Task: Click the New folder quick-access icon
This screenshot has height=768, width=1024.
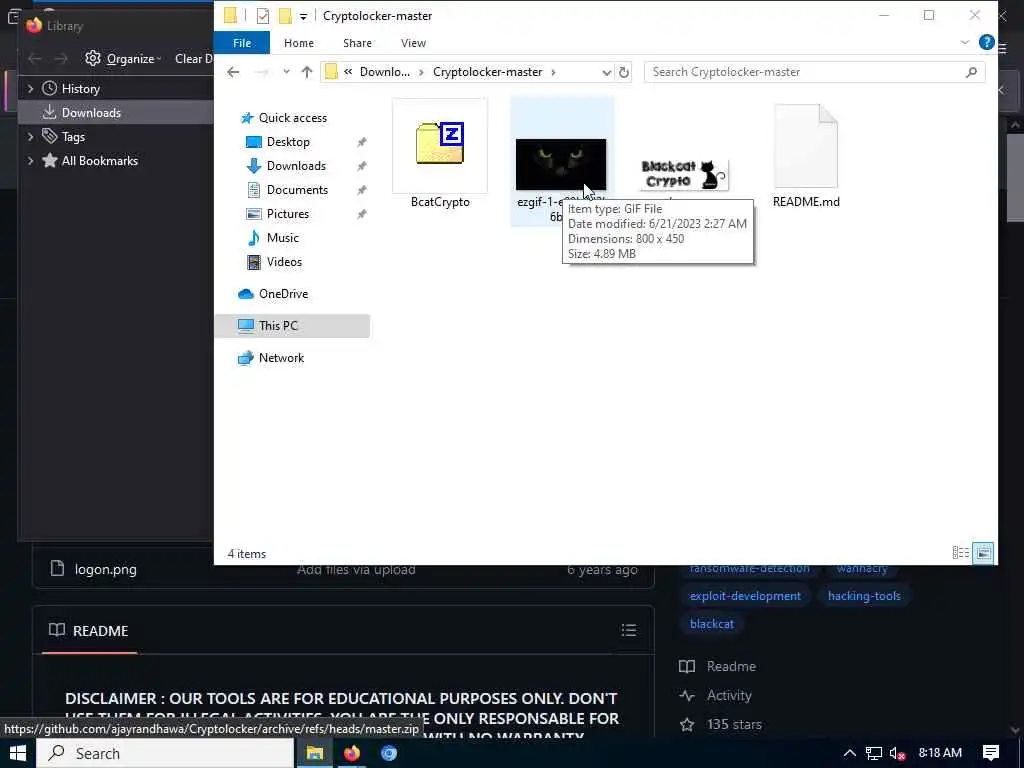Action: pyautogui.click(x=285, y=16)
